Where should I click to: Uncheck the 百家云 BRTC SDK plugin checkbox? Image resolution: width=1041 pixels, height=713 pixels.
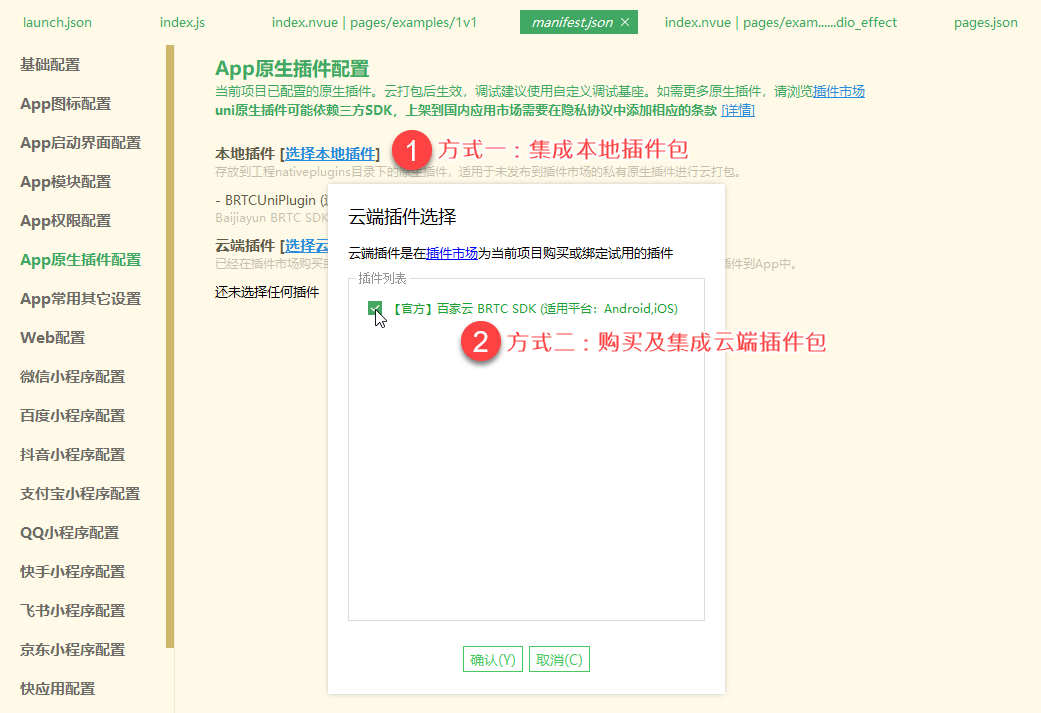376,309
